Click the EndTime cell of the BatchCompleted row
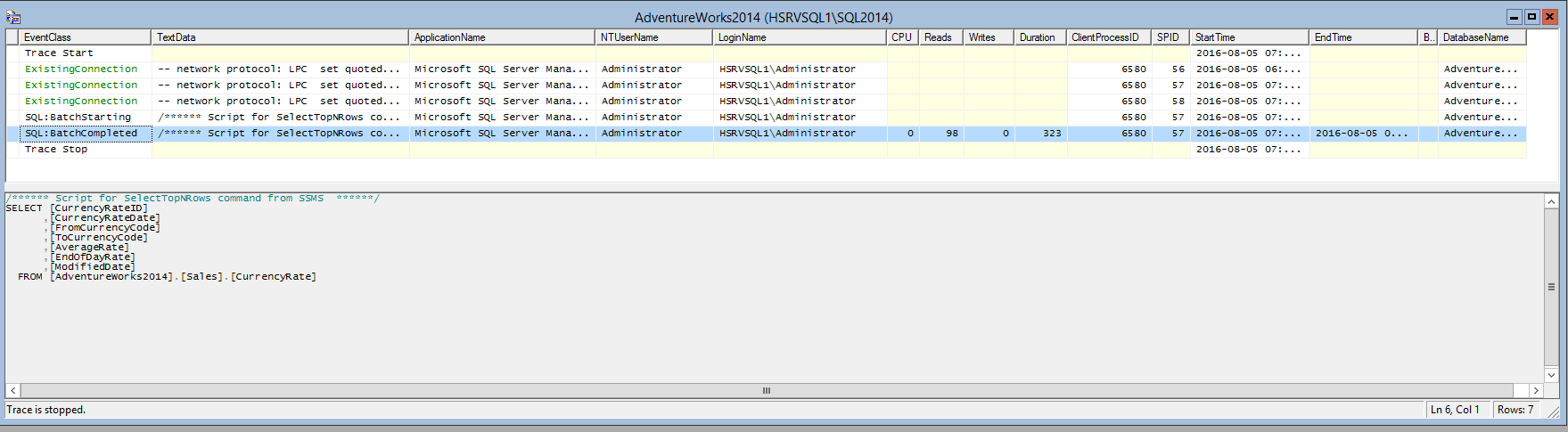The width and height of the screenshot is (1568, 432). click(x=1362, y=134)
